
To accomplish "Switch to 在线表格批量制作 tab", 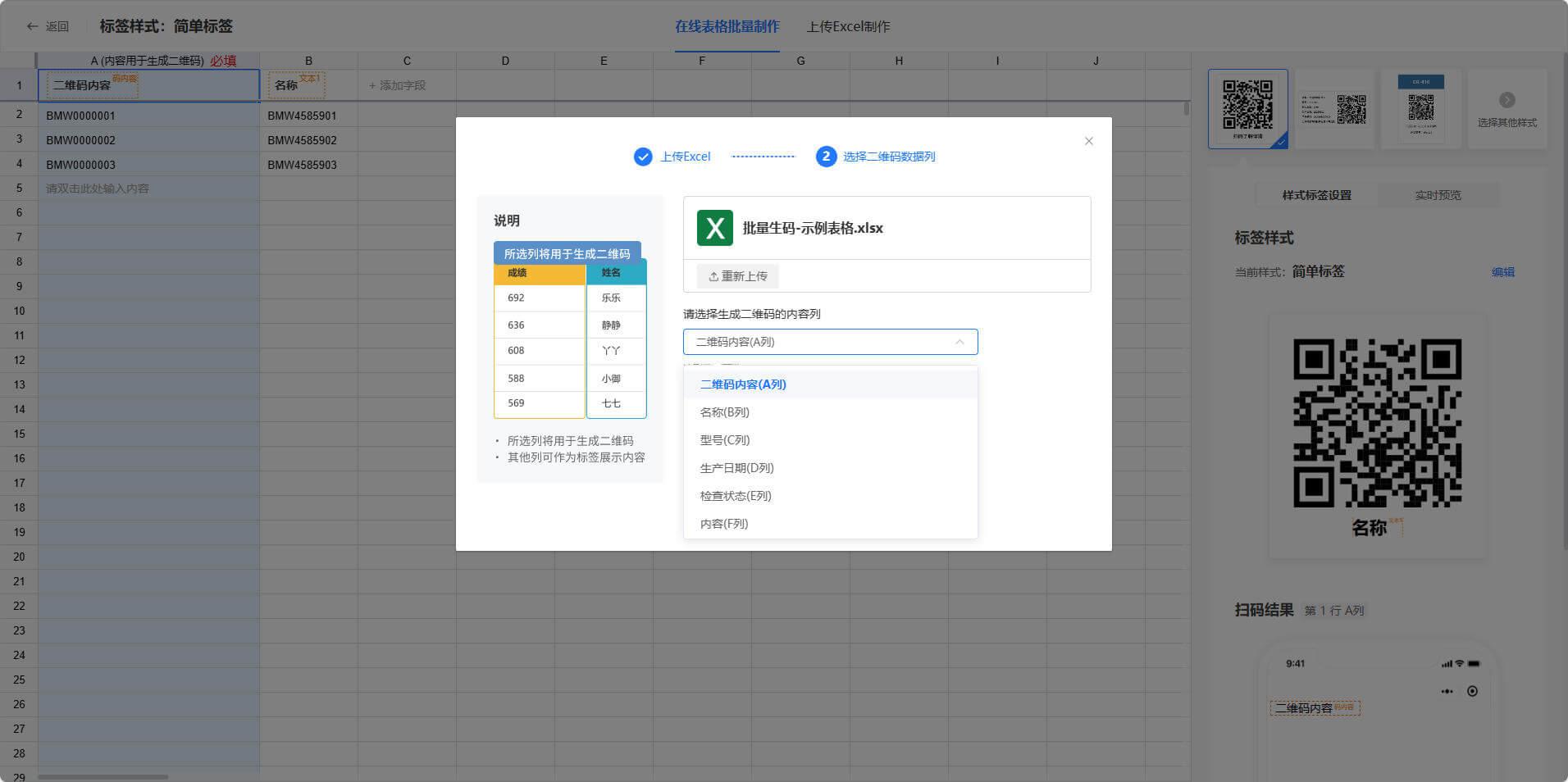I will (727, 26).
